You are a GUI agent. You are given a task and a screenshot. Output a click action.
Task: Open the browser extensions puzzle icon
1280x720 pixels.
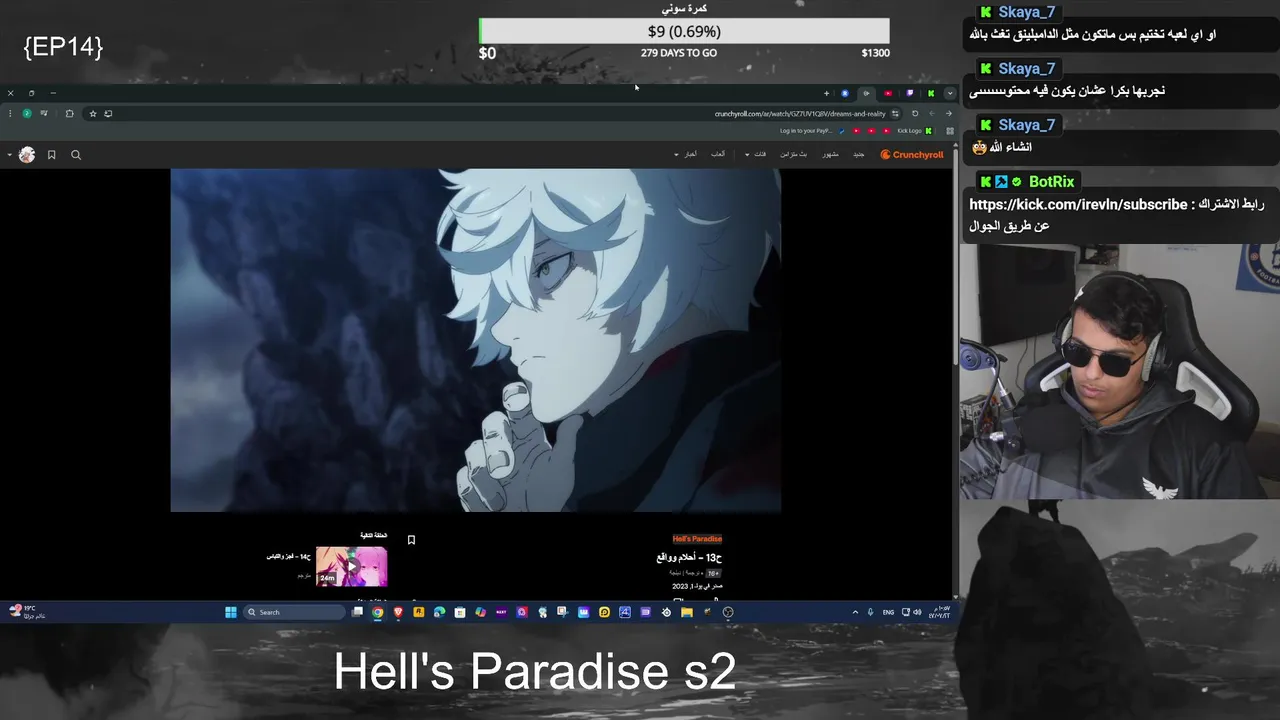69,113
